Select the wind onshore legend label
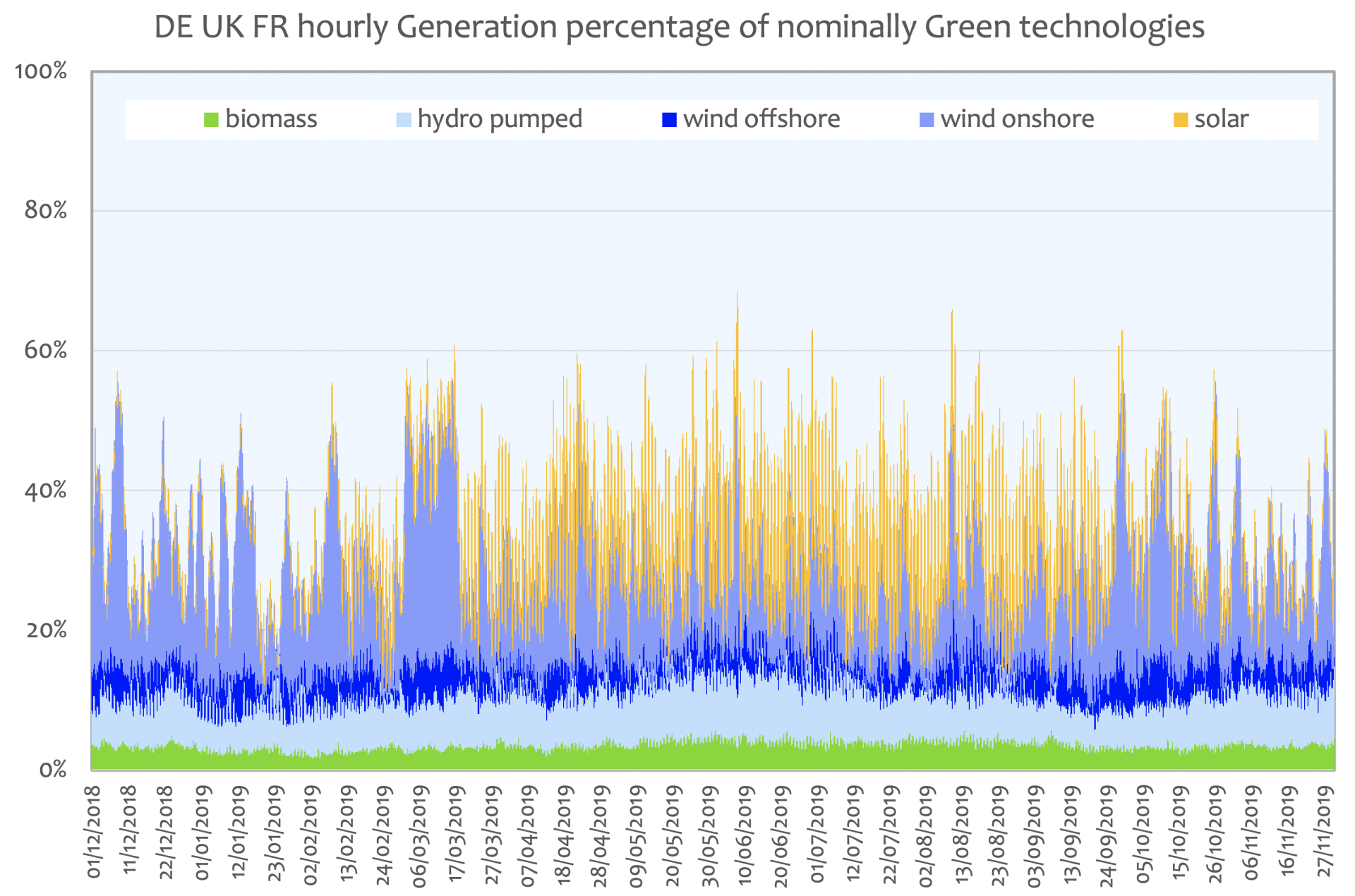 click(1017, 119)
